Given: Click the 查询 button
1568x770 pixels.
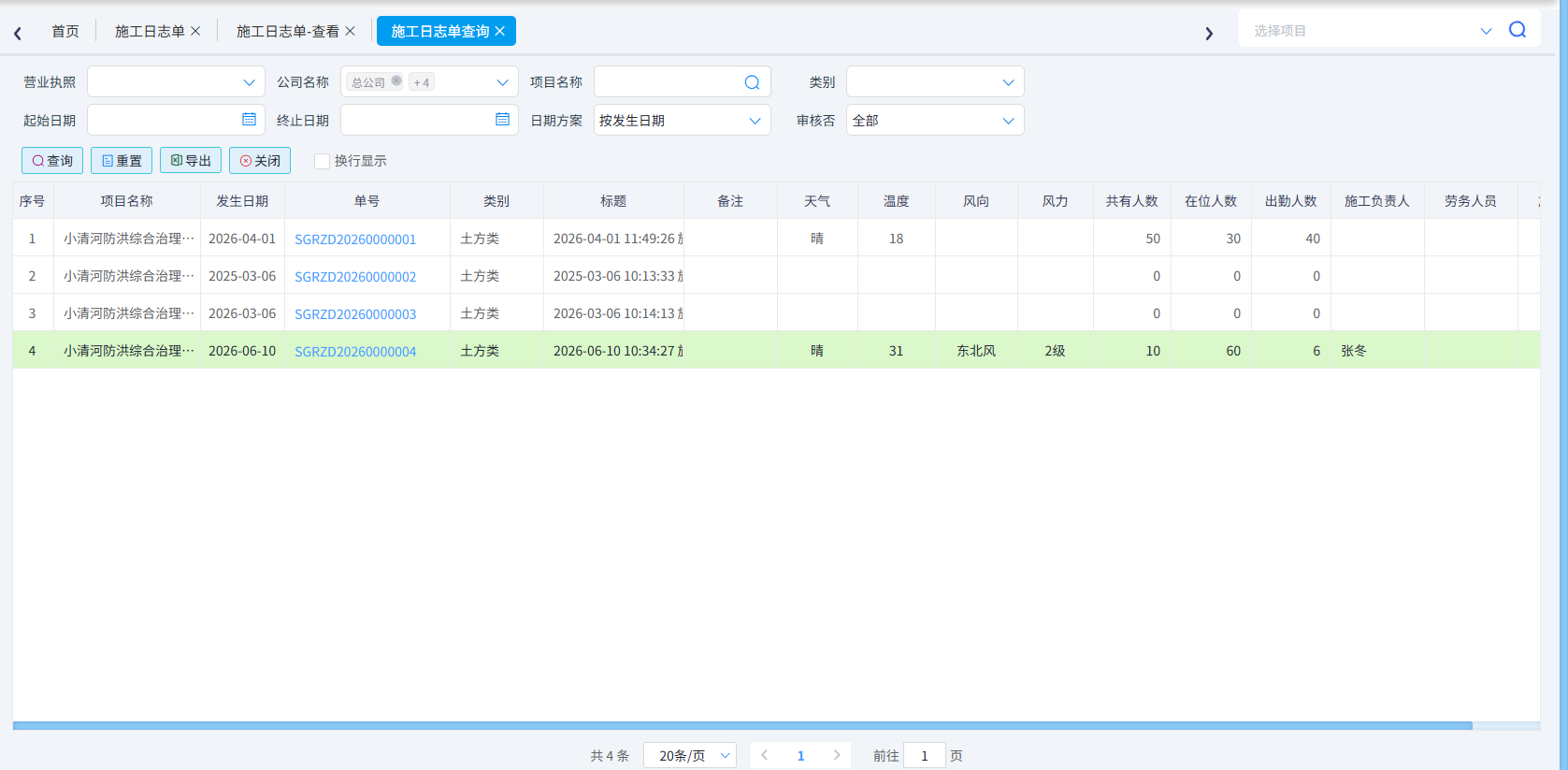Looking at the screenshot, I should pos(52,161).
